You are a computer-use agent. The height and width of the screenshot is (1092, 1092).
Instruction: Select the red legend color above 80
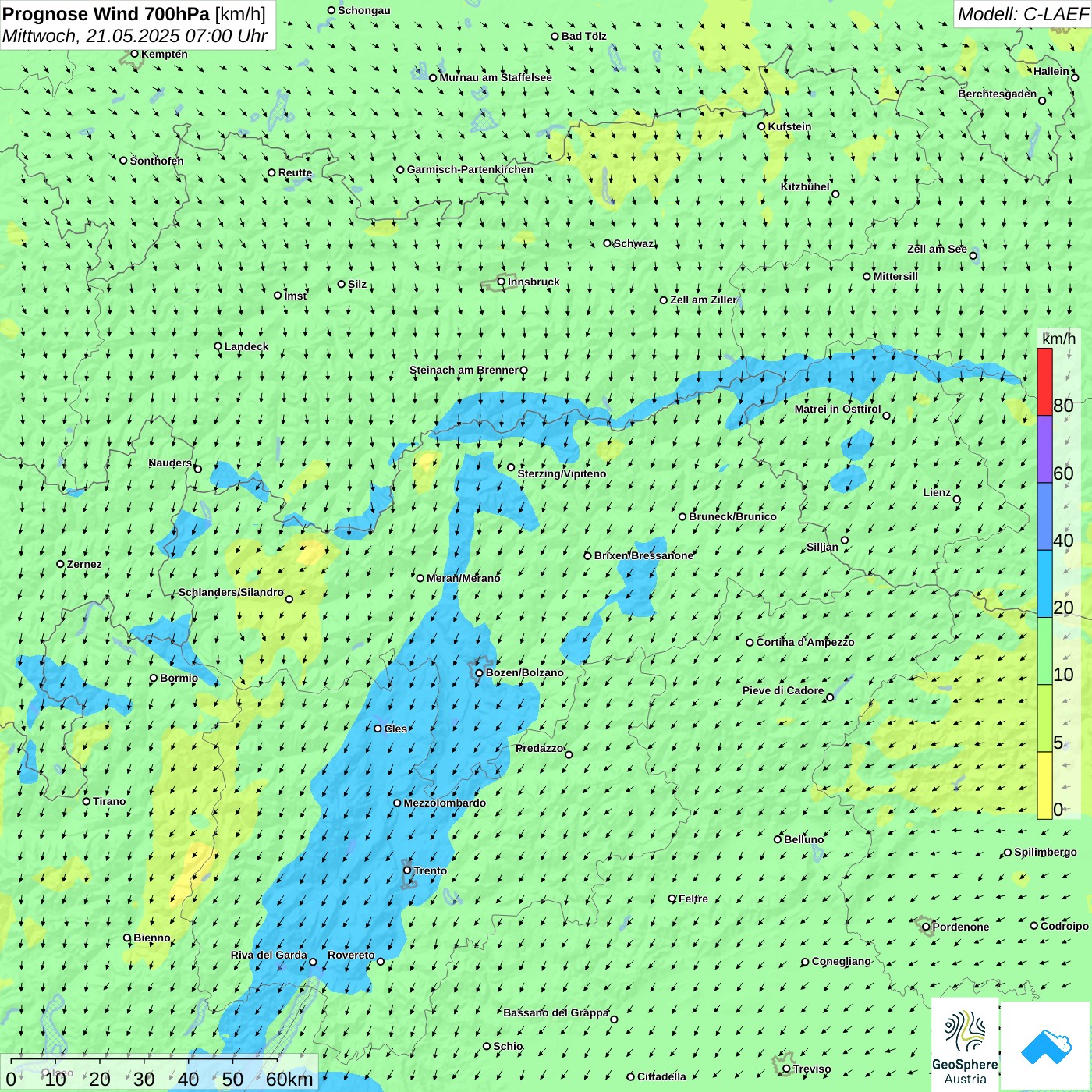1044,381
